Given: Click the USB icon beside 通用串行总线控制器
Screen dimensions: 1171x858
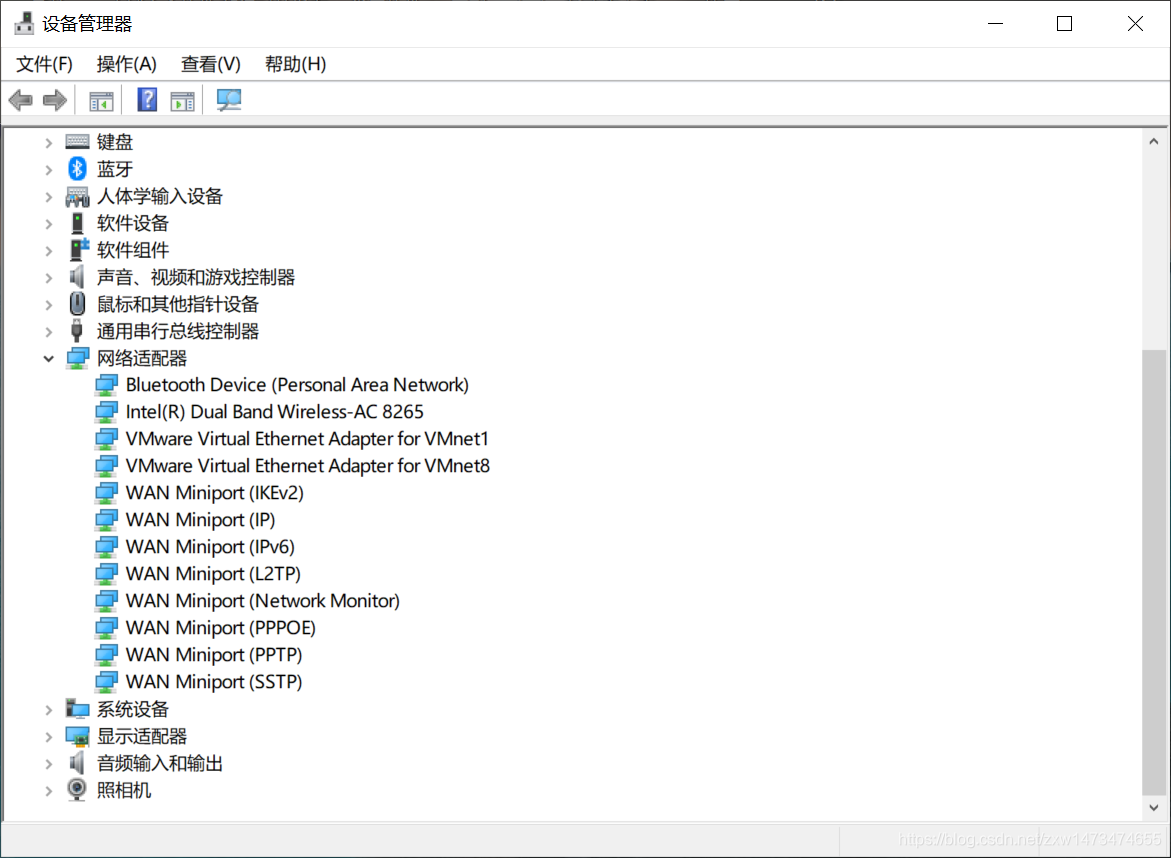Looking at the screenshot, I should point(76,331).
